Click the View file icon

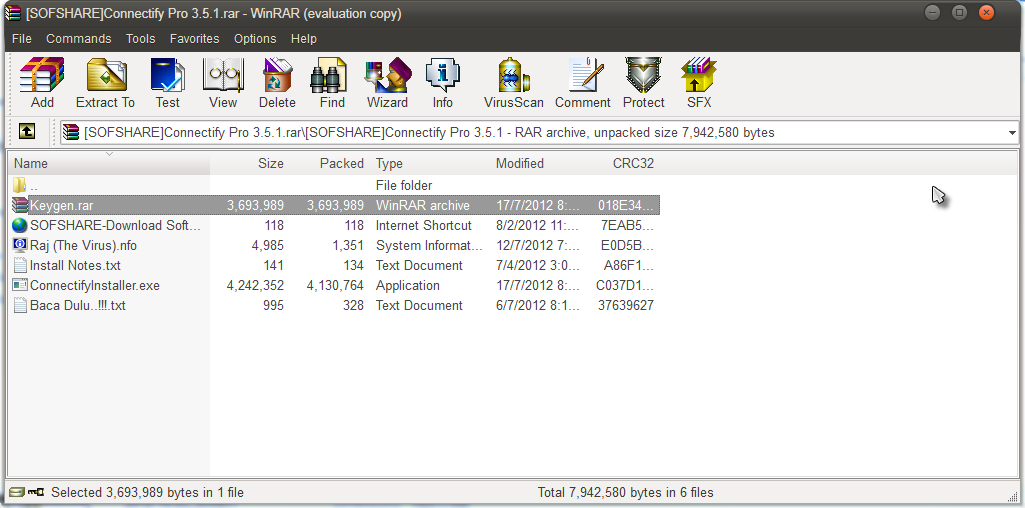pos(223,83)
